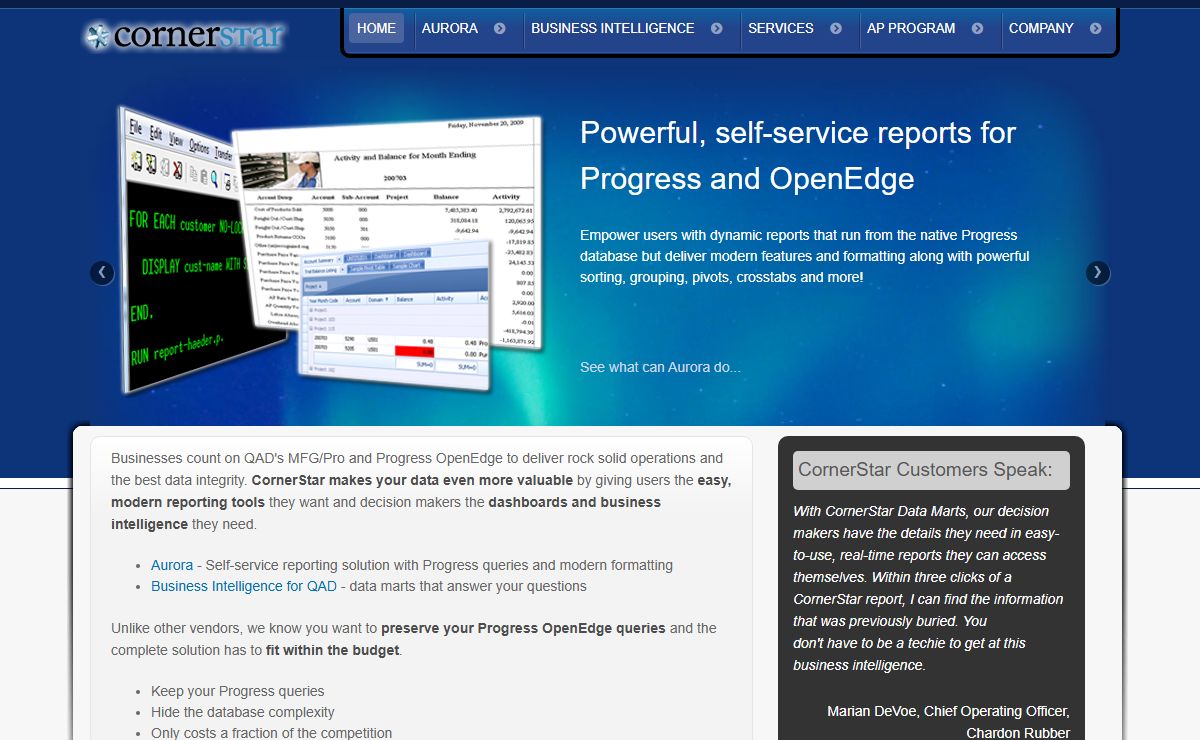Click 'Marian DeVoe, Chief Operating Officer' text
This screenshot has width=1200, height=740.
coord(948,711)
